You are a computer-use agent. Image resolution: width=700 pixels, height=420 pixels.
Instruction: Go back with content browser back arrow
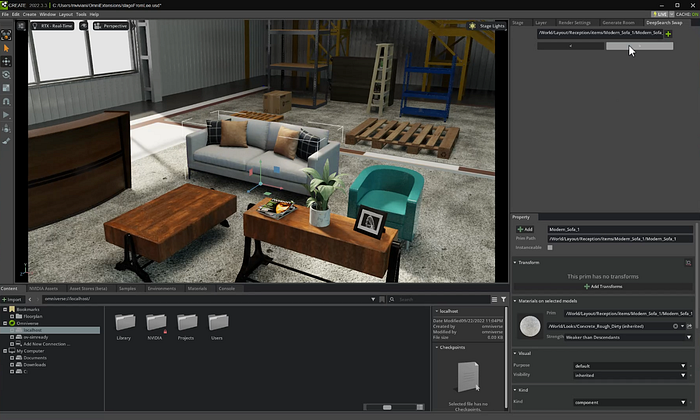click(30, 299)
